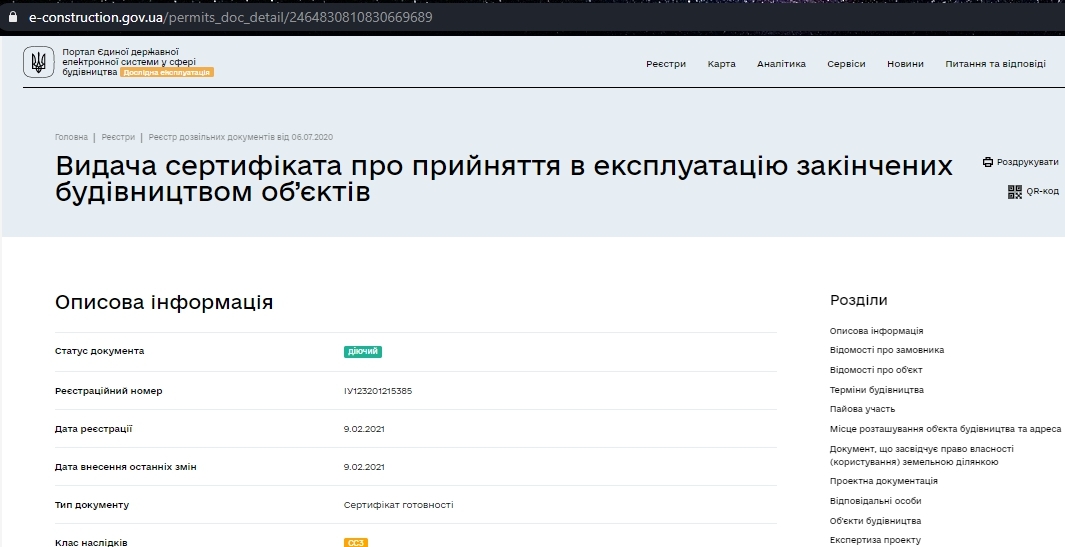The image size is (1065, 547).
Task: Click date value beside Дата реєстрації
Action: tap(364, 429)
